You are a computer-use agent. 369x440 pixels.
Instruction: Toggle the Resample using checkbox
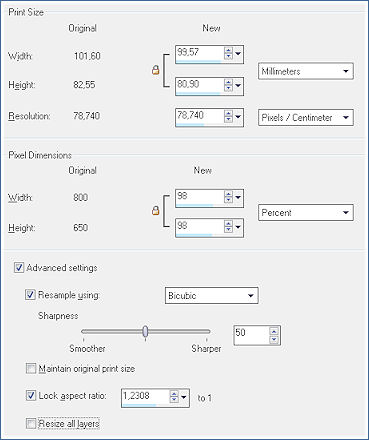(30, 295)
